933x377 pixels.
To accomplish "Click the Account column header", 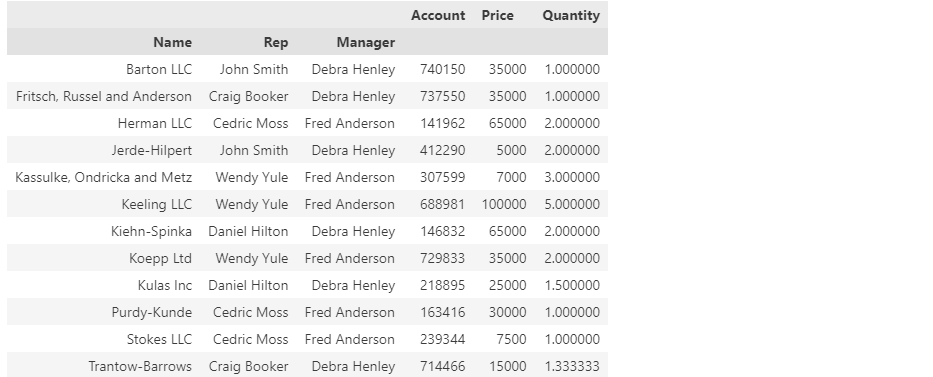I will [x=438, y=15].
